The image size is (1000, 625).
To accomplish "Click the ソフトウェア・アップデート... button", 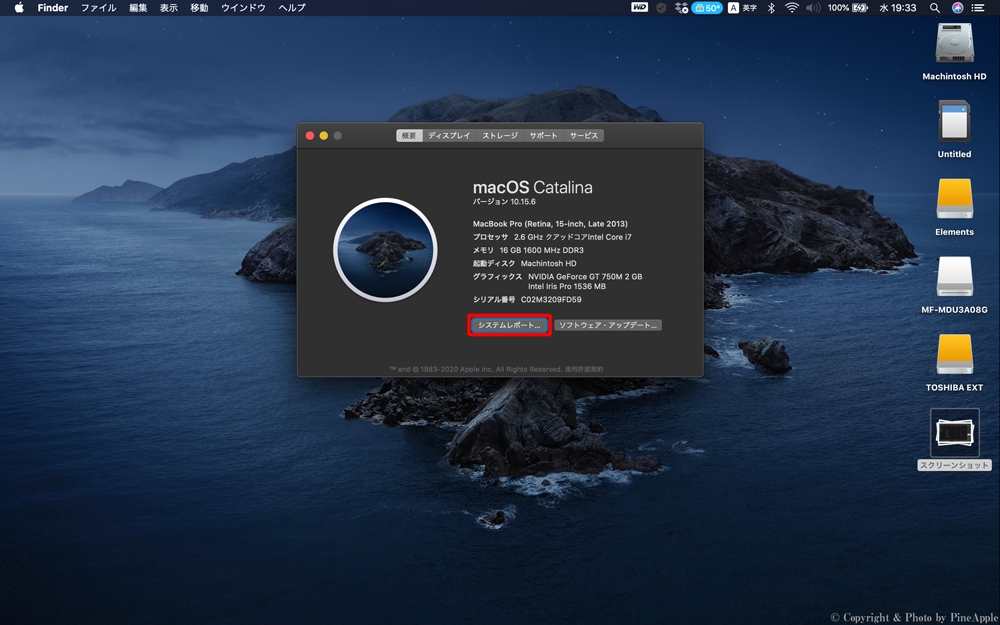I will pos(608,325).
